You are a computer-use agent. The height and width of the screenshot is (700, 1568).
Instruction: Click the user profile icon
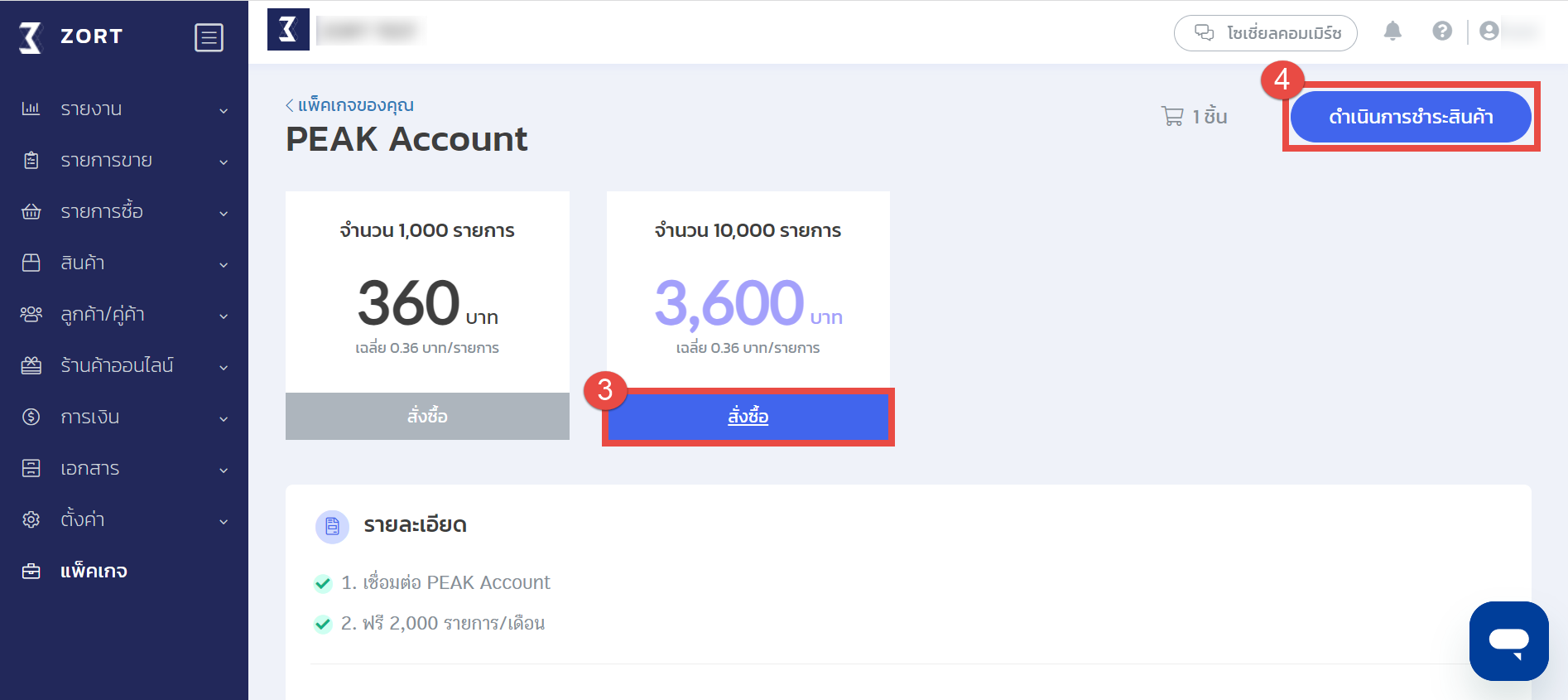(1490, 31)
